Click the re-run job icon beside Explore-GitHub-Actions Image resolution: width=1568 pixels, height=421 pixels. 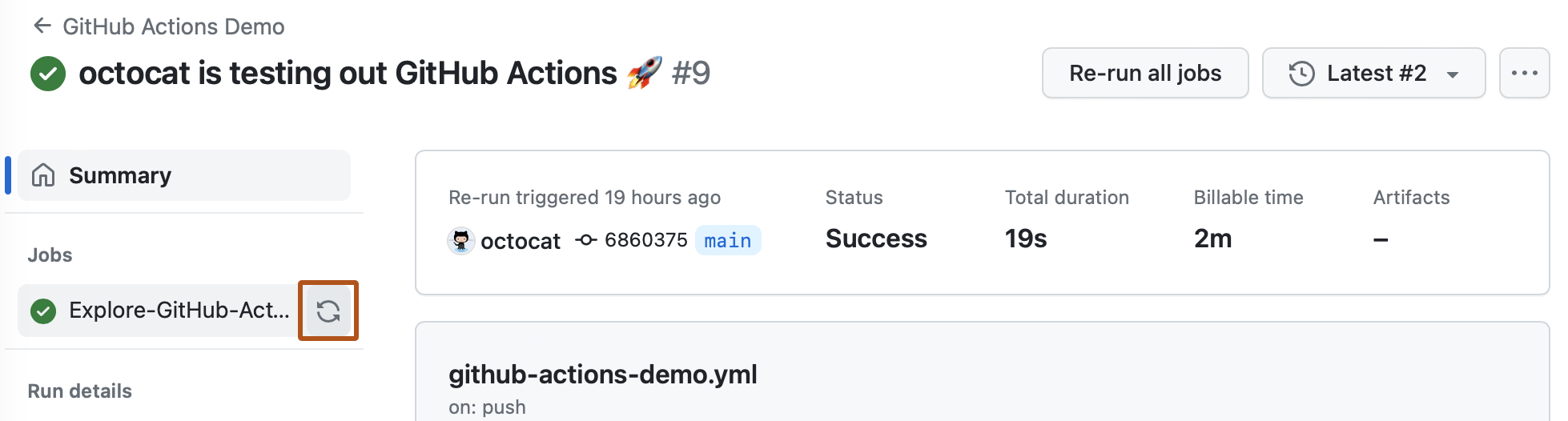point(328,311)
